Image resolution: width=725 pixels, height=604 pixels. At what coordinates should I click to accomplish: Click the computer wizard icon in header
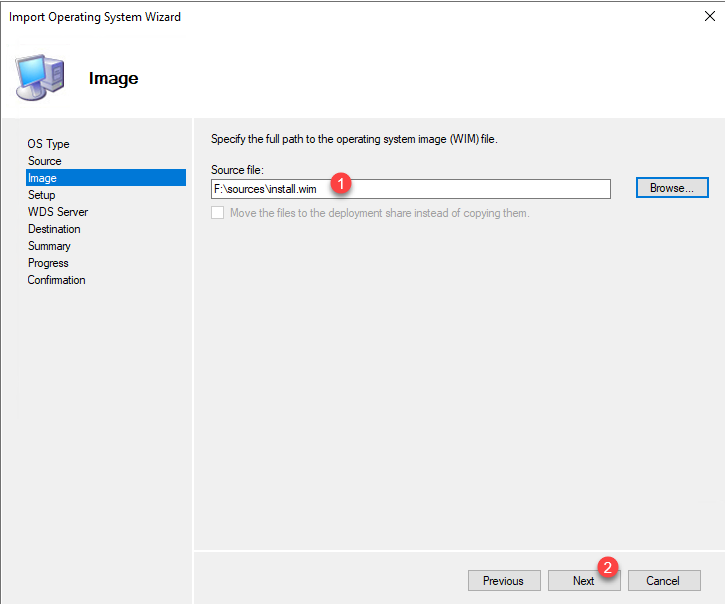pos(40,77)
